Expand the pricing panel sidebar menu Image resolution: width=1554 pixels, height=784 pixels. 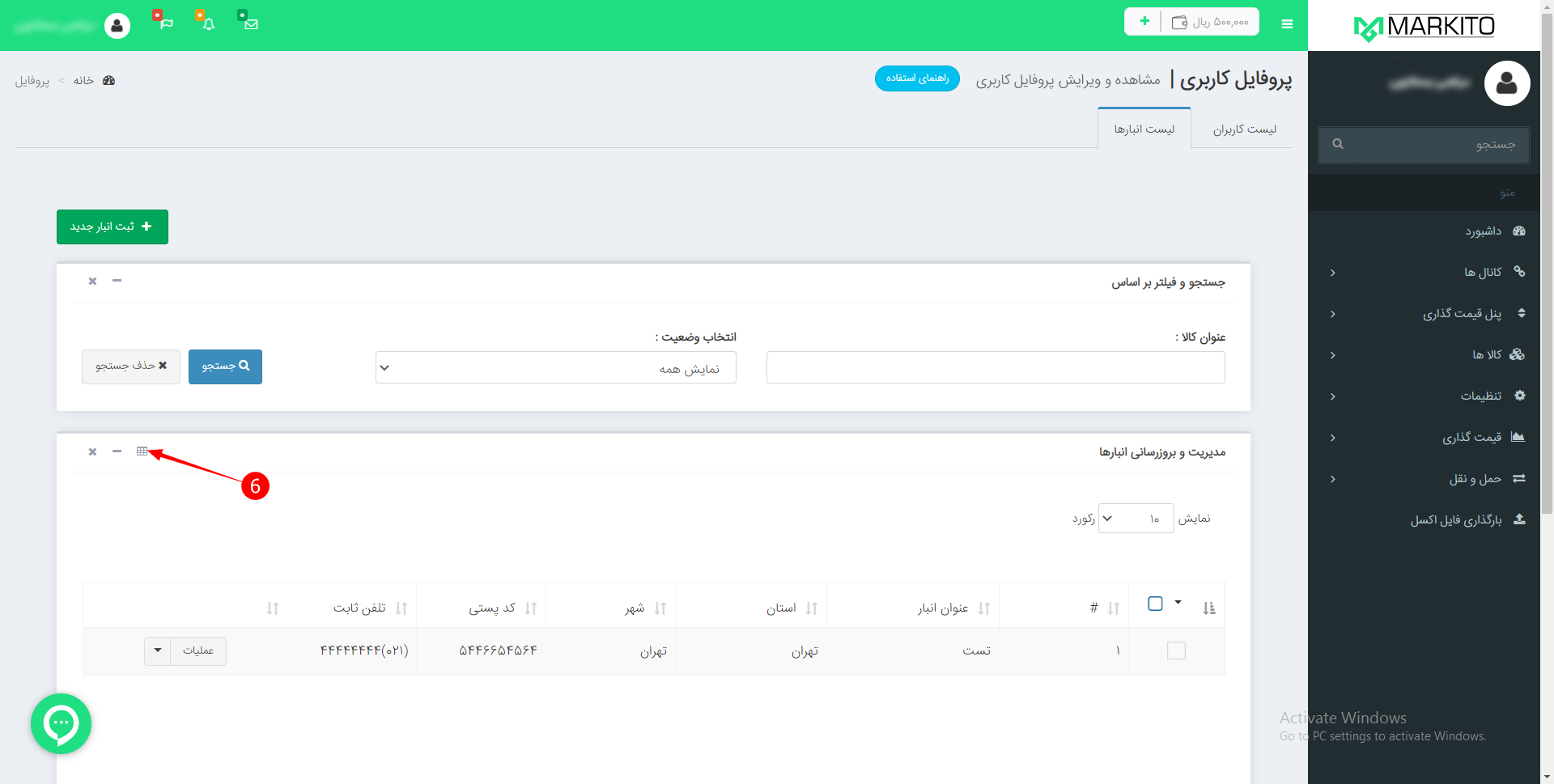tap(1424, 313)
